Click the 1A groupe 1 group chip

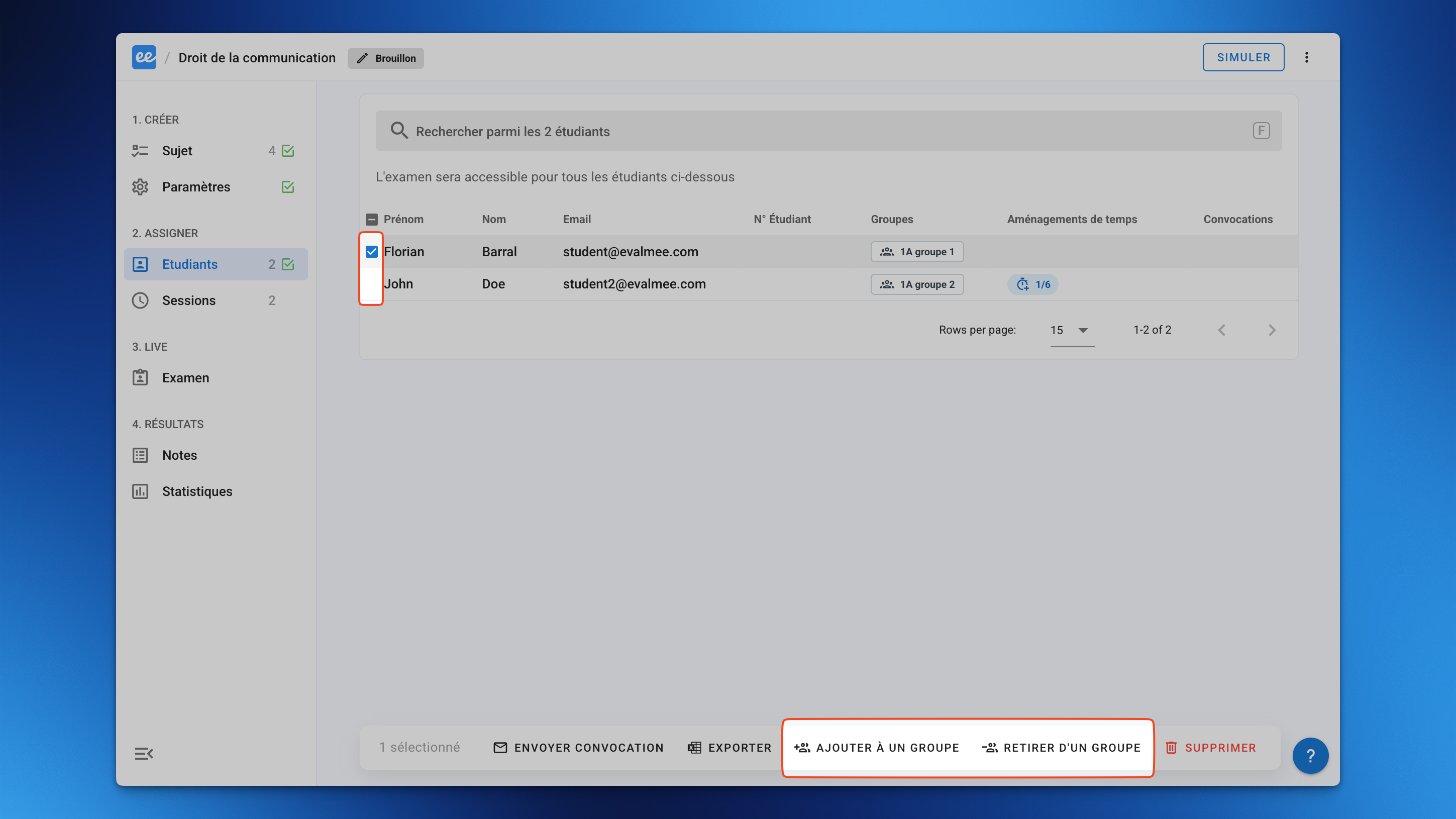[917, 252]
